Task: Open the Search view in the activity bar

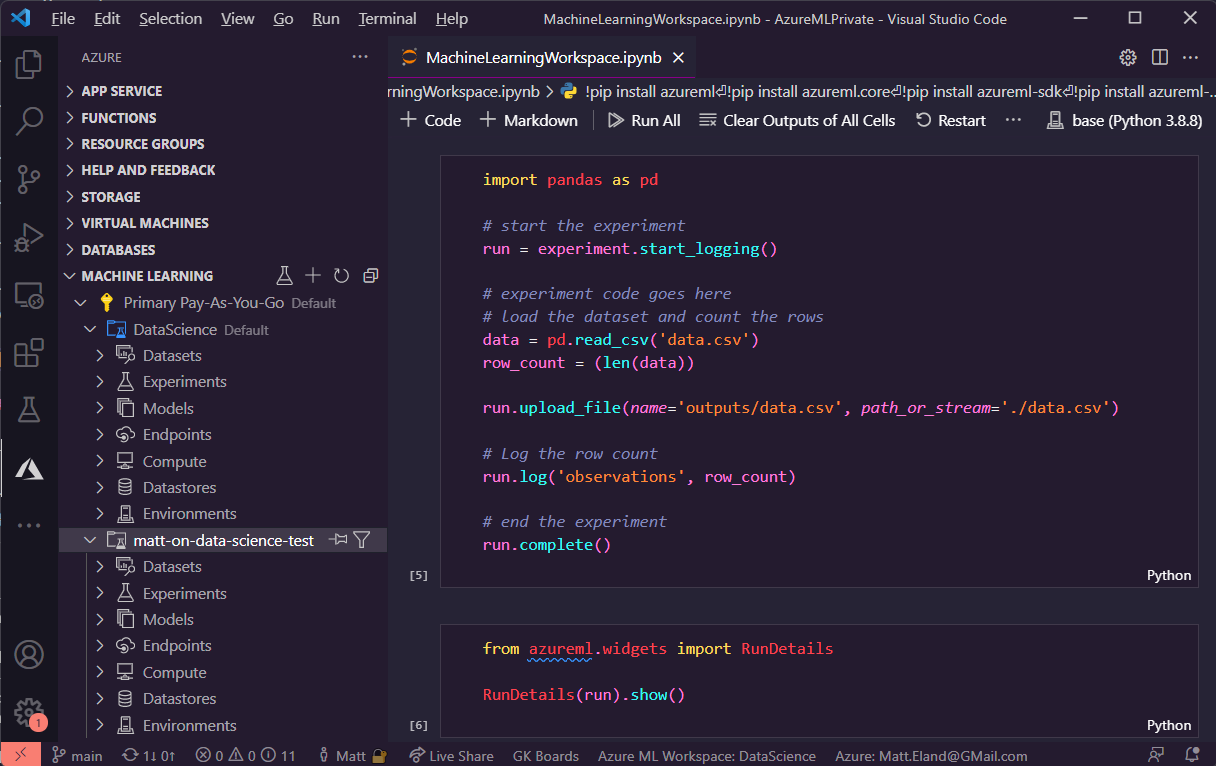Action: [x=29, y=122]
